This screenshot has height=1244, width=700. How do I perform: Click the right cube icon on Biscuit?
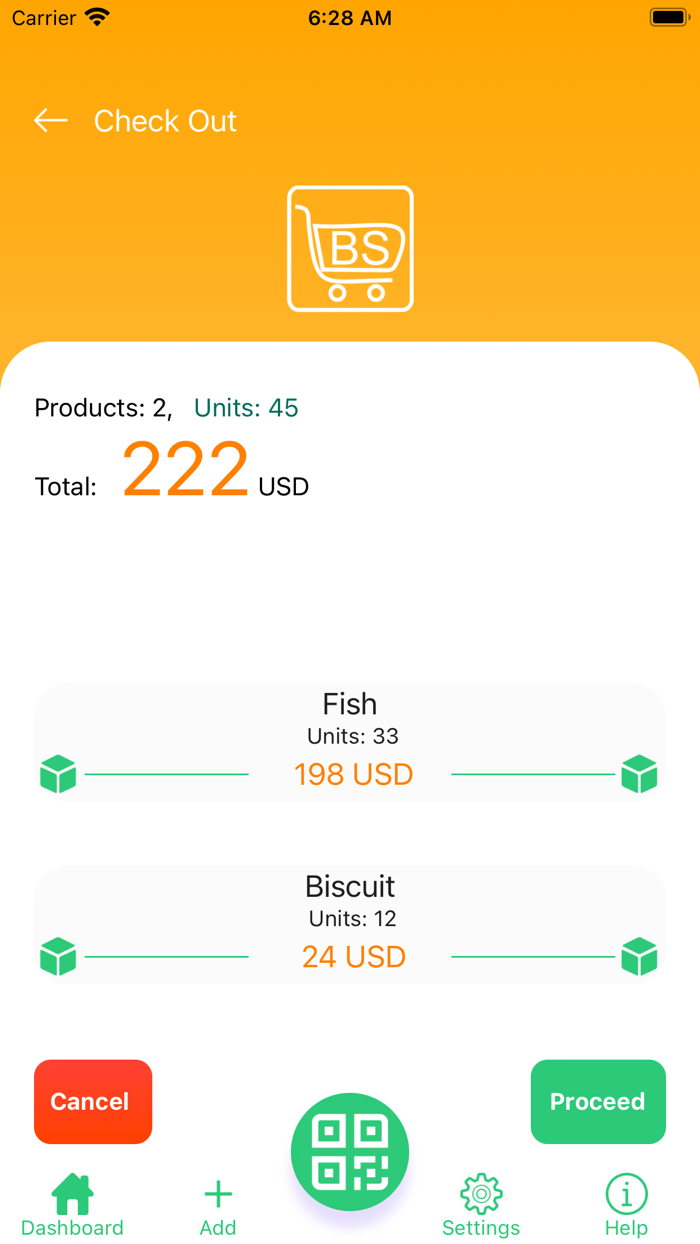coord(639,956)
